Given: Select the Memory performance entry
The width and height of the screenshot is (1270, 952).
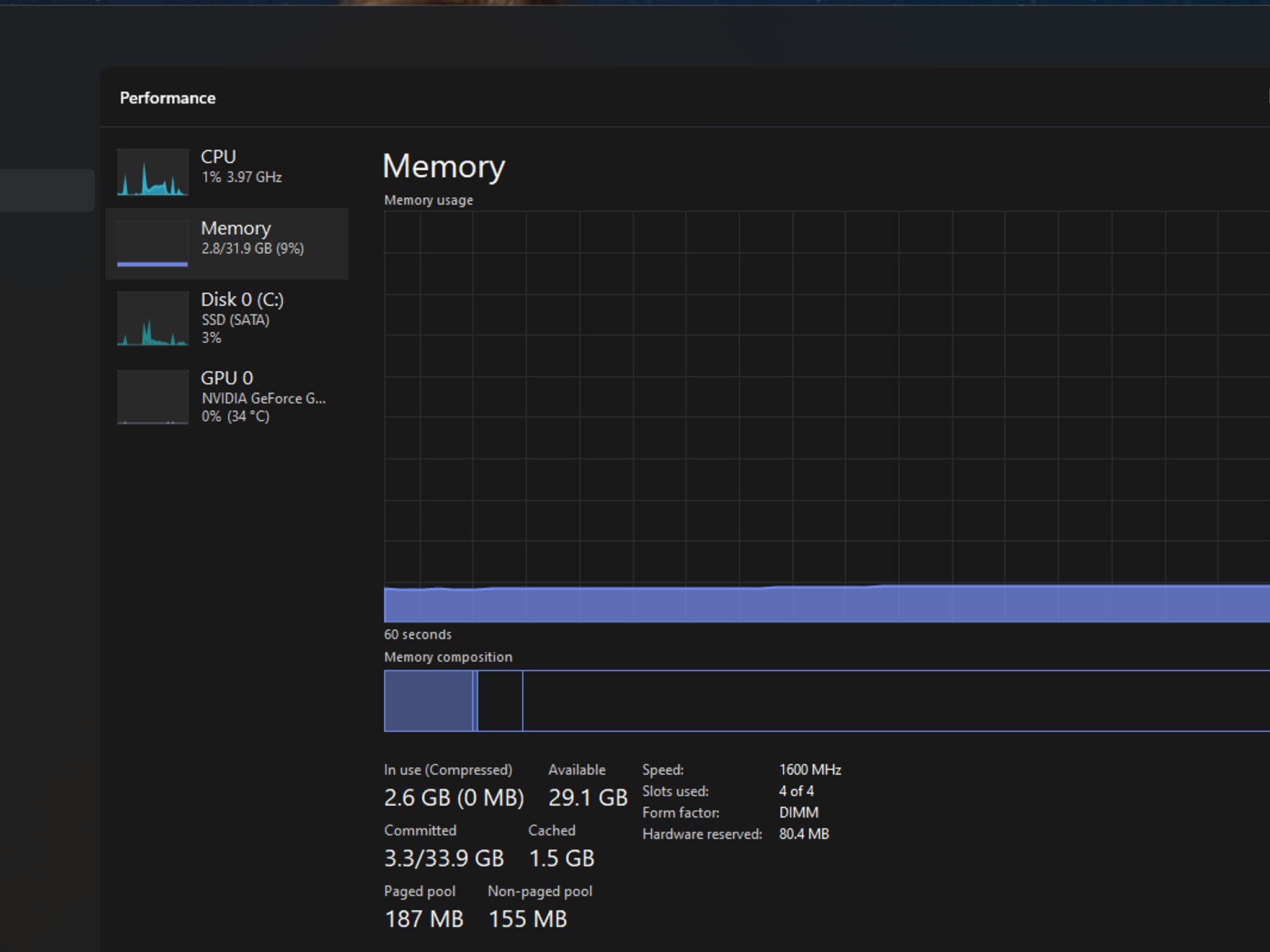Looking at the screenshot, I should click(x=227, y=244).
